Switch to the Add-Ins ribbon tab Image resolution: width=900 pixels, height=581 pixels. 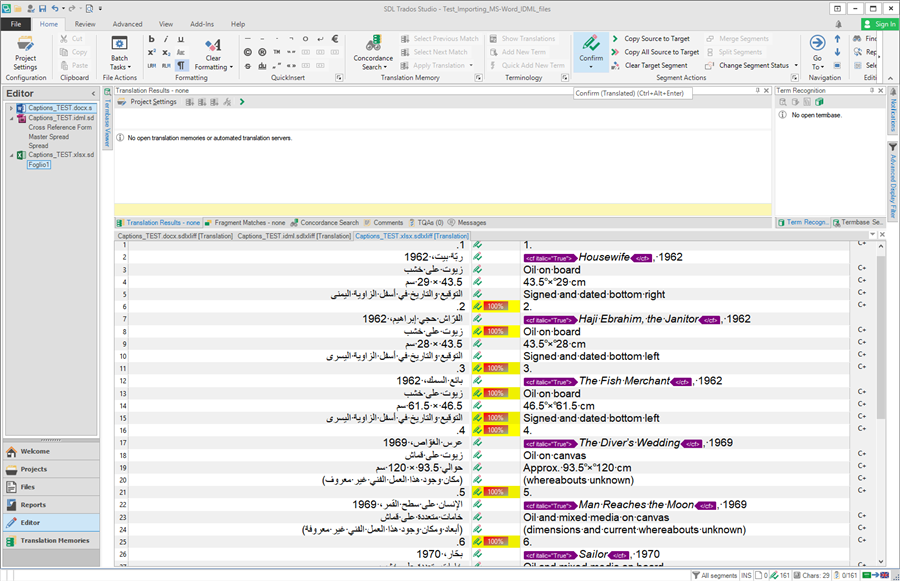click(202, 24)
